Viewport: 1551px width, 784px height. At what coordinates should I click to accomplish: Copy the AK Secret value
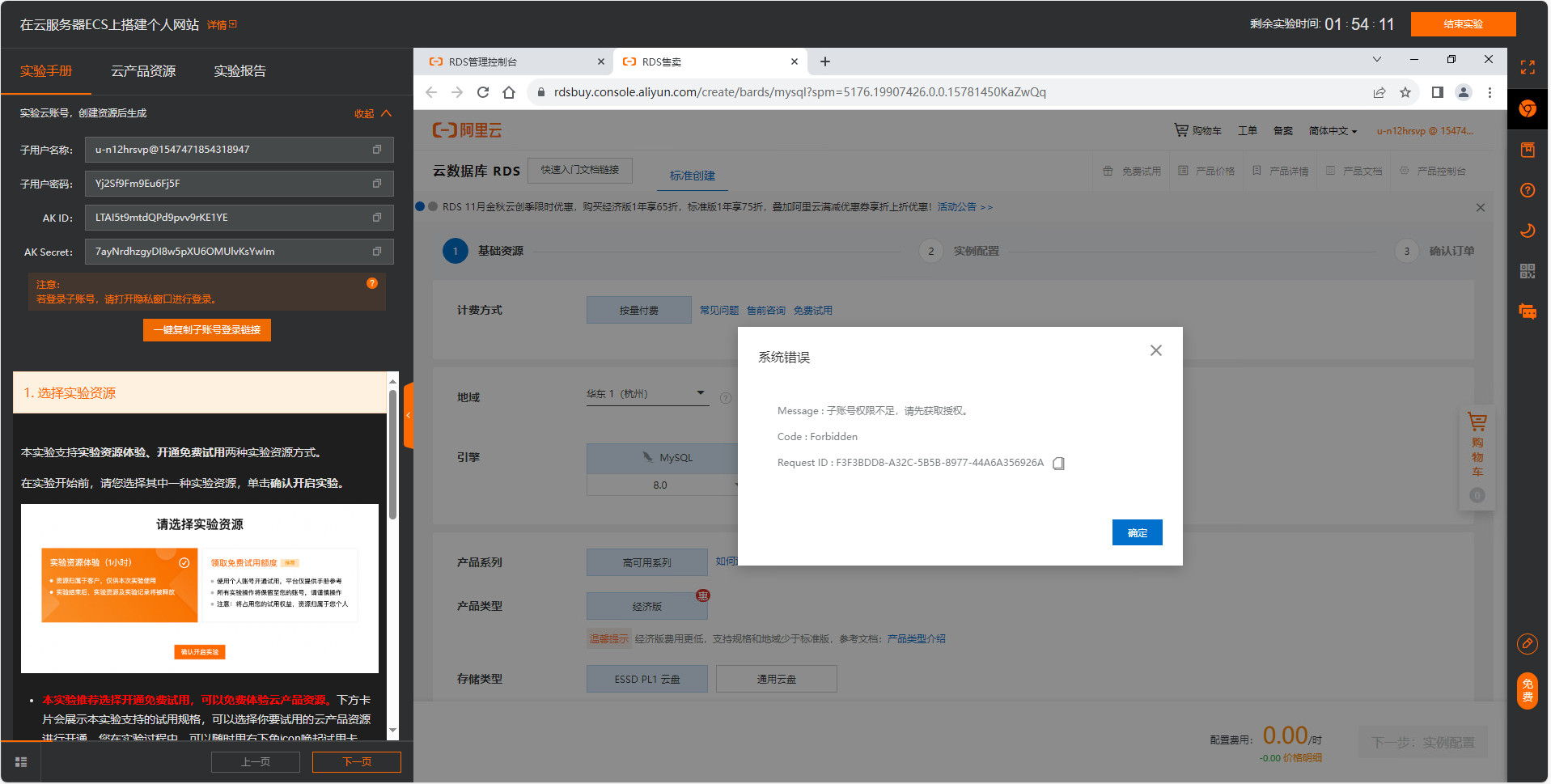pyautogui.click(x=376, y=252)
